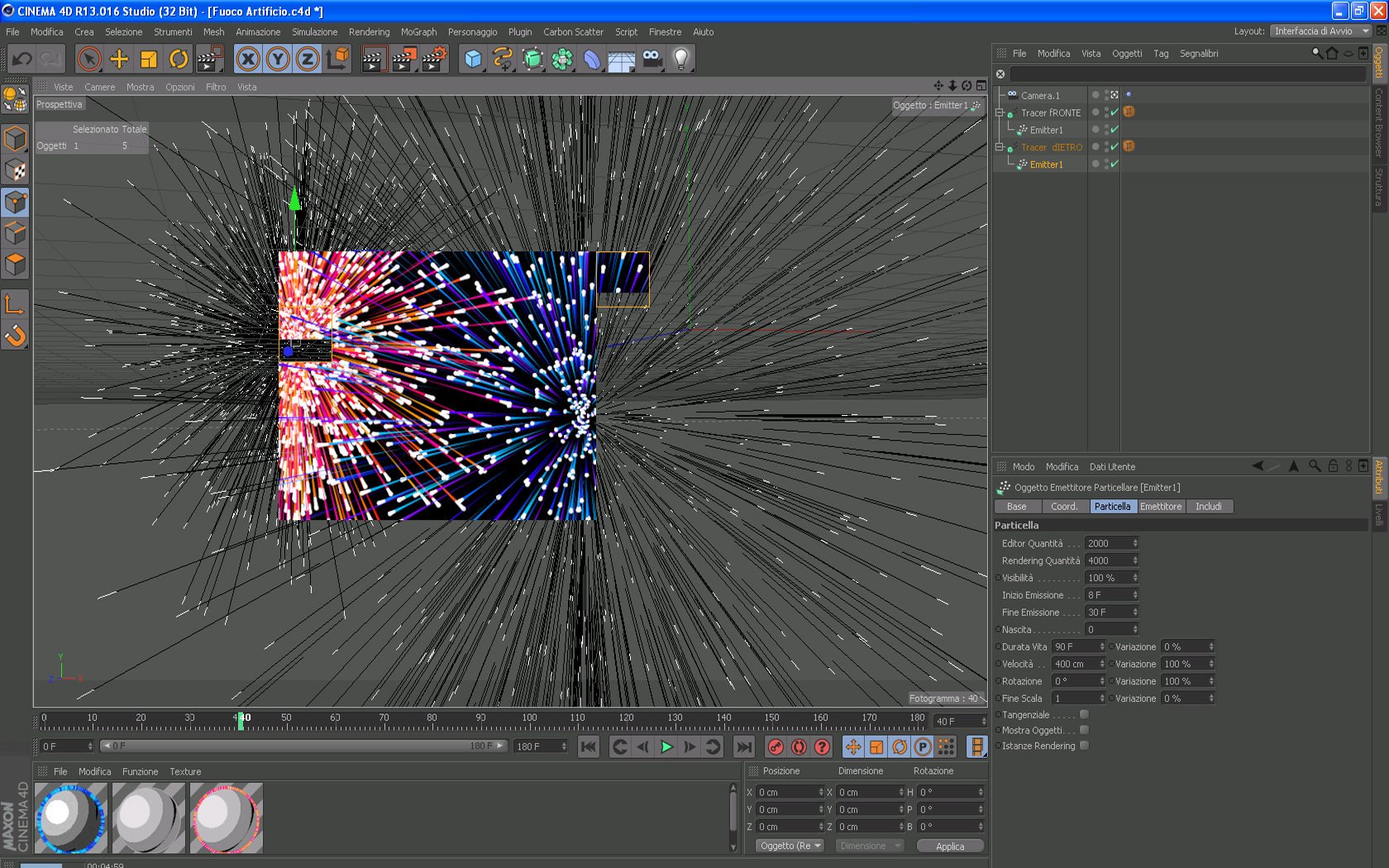Viewport: 1389px width, 868px height.
Task: Select the Scale tool icon
Action: tap(149, 59)
